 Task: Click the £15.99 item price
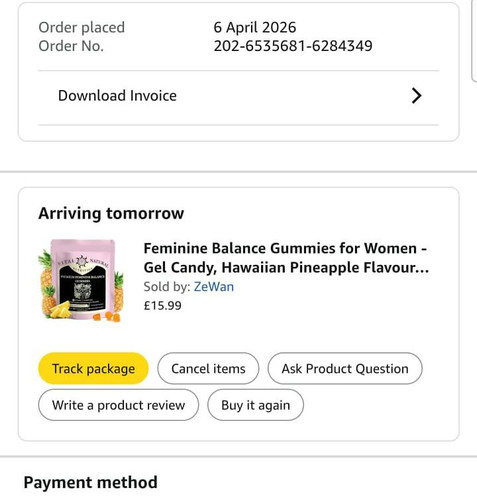(162, 305)
